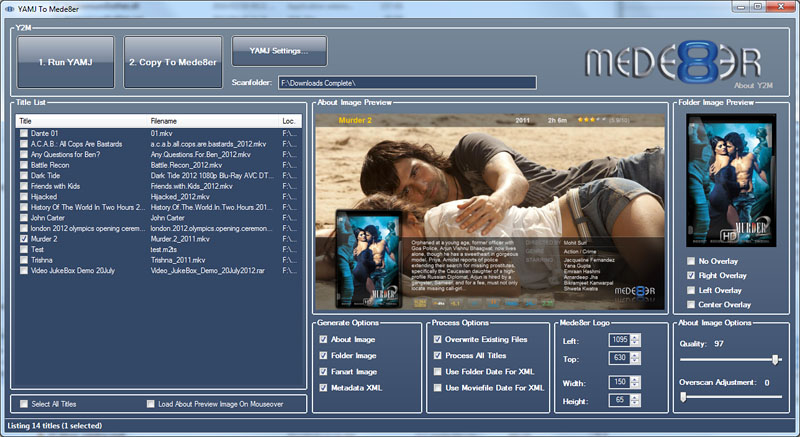The height and width of the screenshot is (437, 800).
Task: Sort list by the Title column header
Action: [82, 121]
